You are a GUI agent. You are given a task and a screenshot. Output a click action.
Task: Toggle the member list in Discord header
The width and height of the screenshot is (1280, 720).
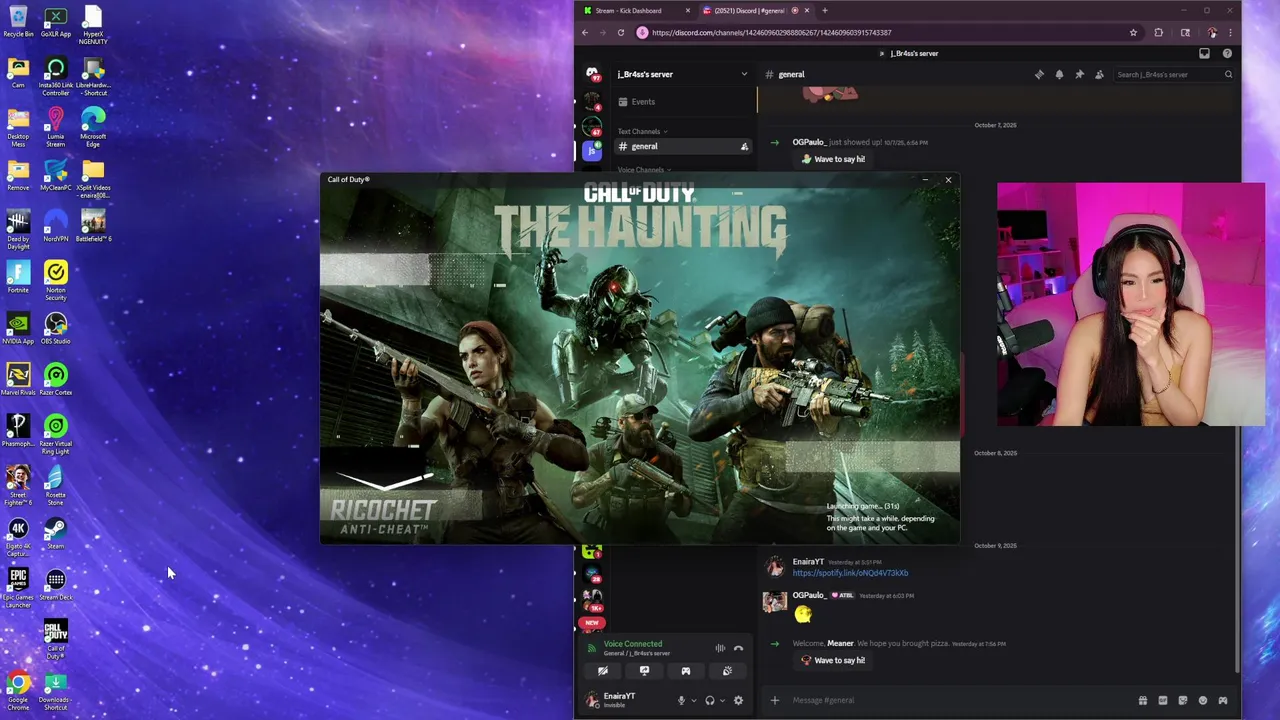coord(1099,74)
